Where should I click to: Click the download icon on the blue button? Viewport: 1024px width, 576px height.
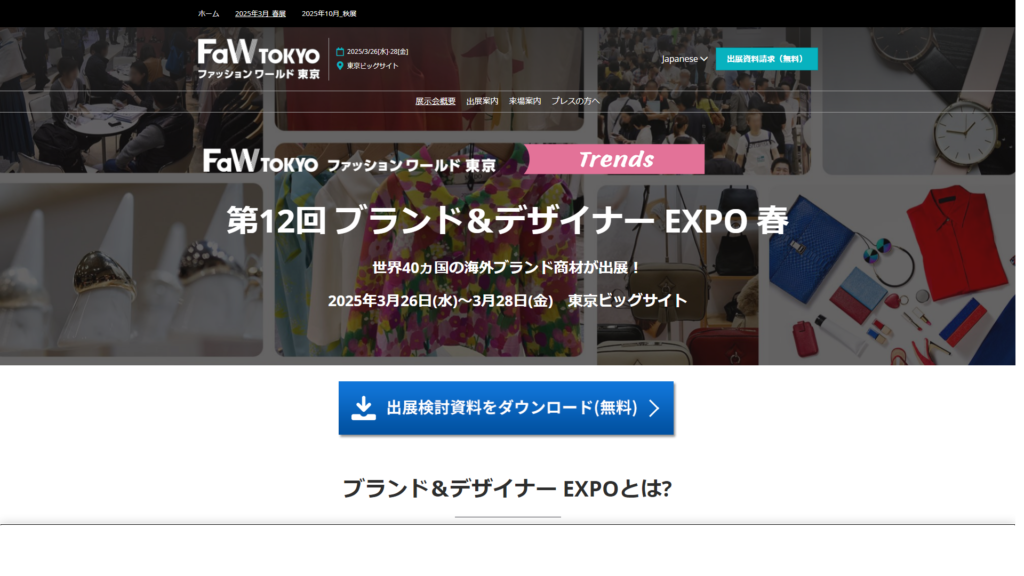pyautogui.click(x=364, y=408)
